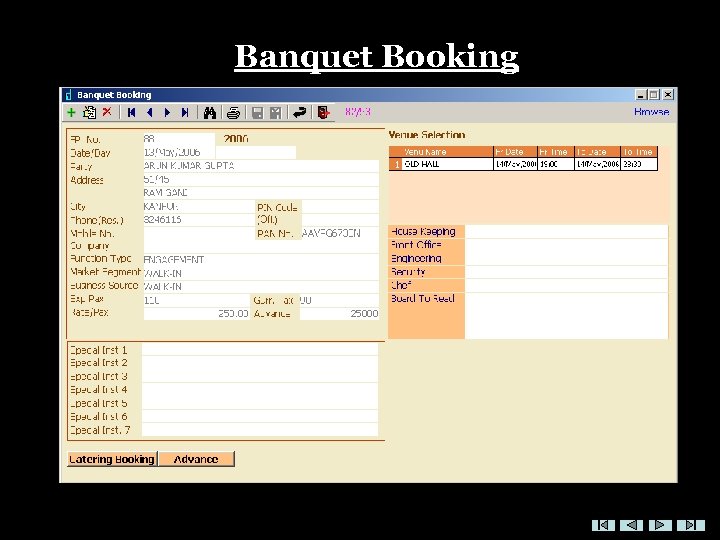This screenshot has height=540, width=720.
Task: Click the House Keeping instruction field
Action: 566,231
